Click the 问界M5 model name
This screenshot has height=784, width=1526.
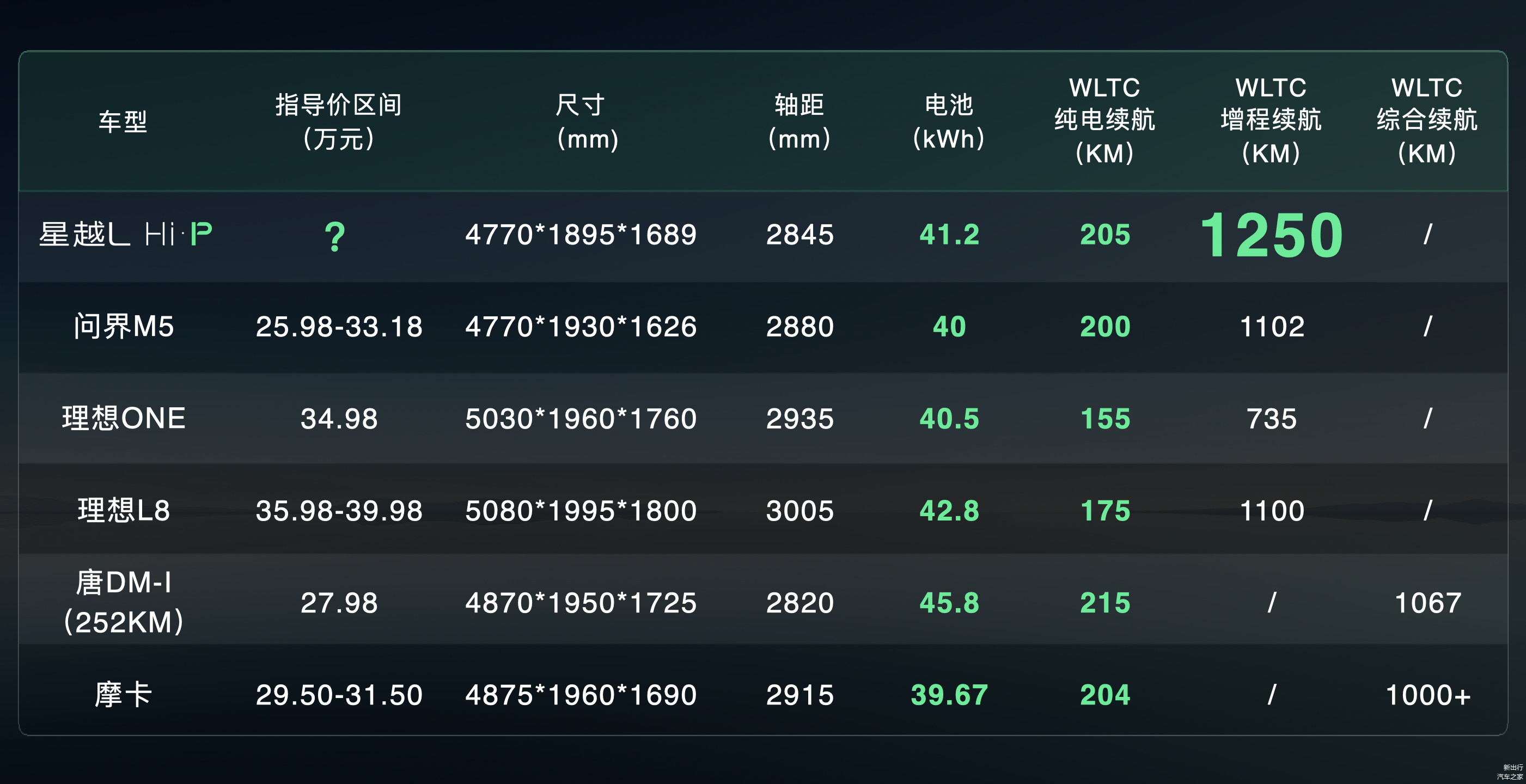click(x=124, y=326)
